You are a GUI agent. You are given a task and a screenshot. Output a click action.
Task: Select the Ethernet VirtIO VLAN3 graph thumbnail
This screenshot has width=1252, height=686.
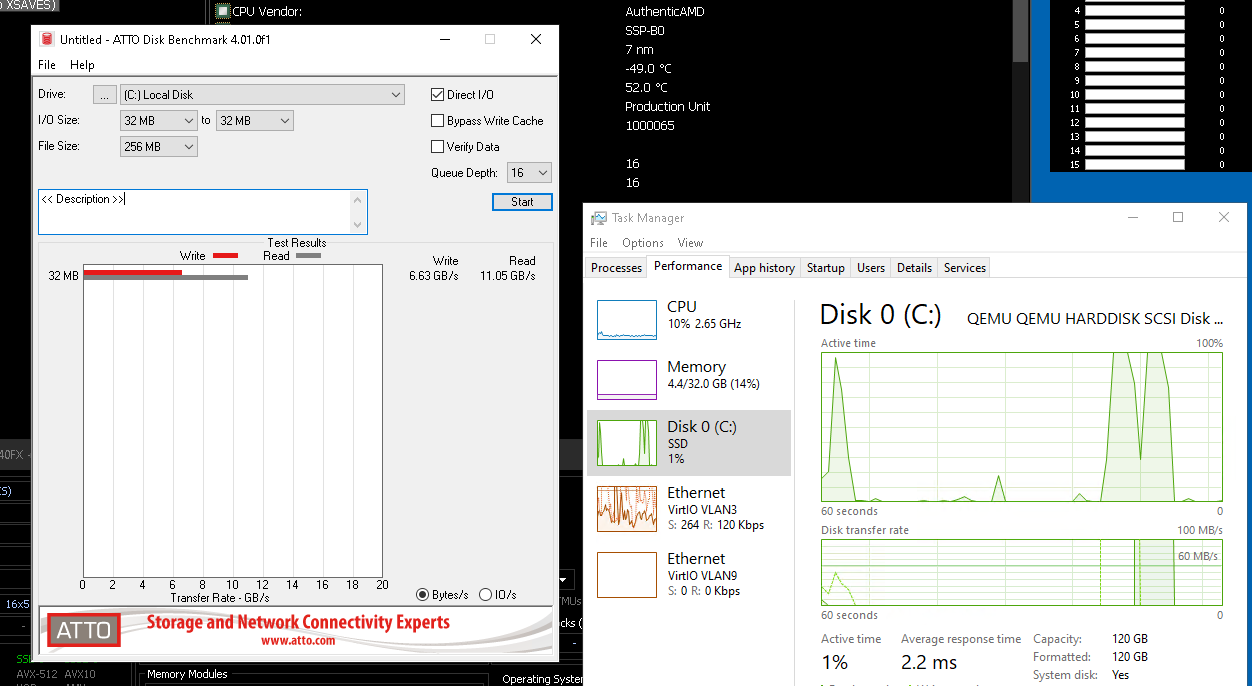pos(626,508)
